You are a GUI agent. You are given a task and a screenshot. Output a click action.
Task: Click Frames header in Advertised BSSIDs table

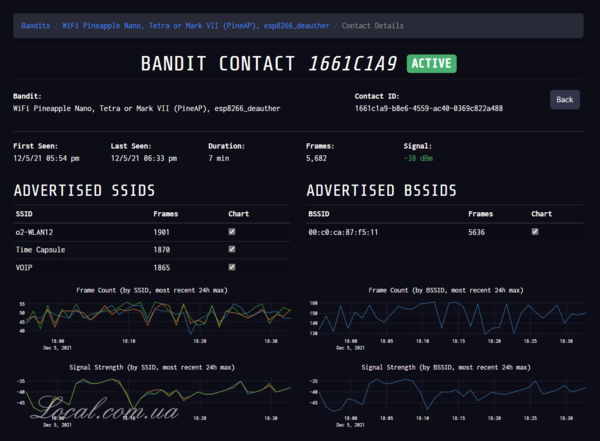coord(481,214)
